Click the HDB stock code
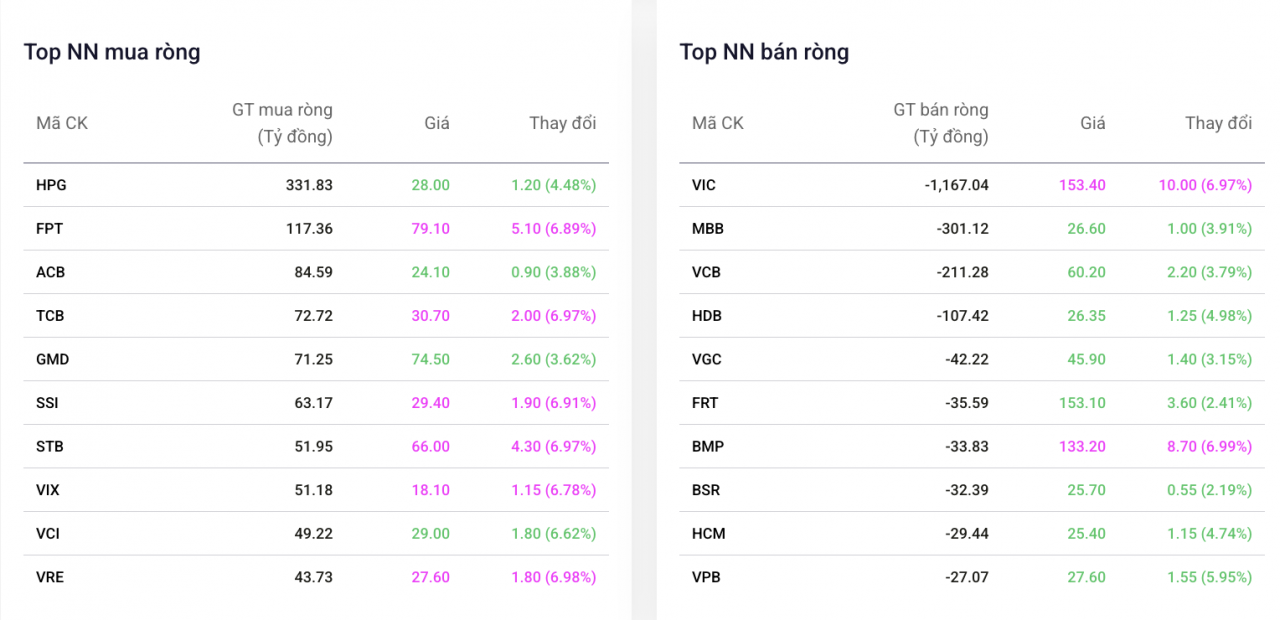Screen dimensions: 1280x620 click(x=707, y=316)
